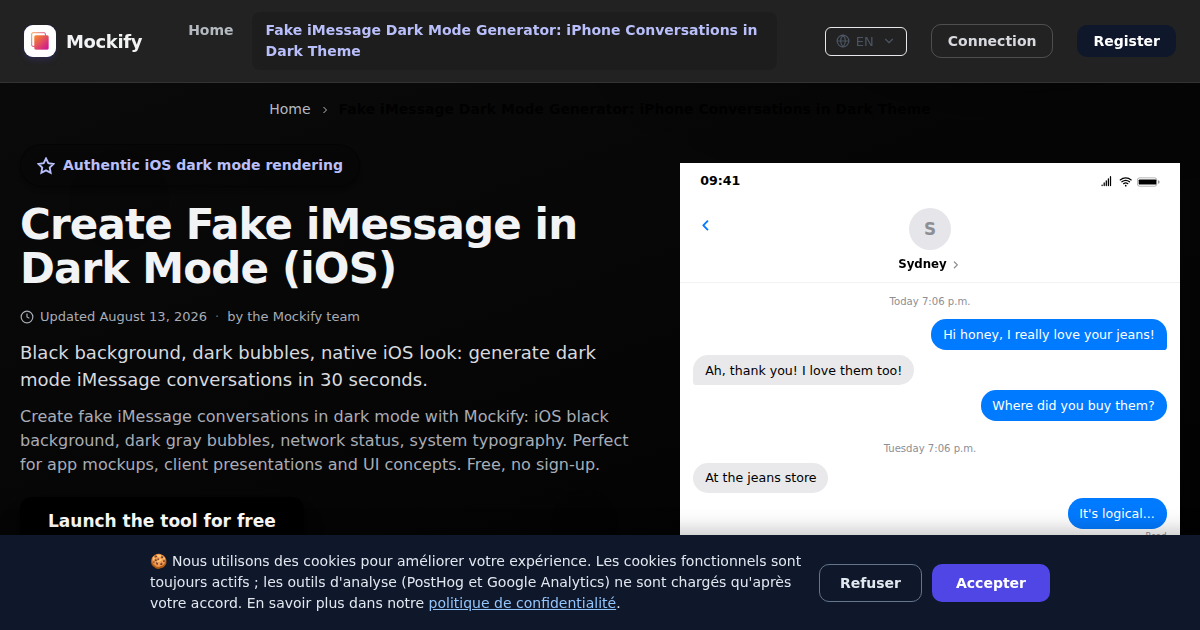Open the Home navigation item
The height and width of the screenshot is (630, 1200).
coord(211,30)
